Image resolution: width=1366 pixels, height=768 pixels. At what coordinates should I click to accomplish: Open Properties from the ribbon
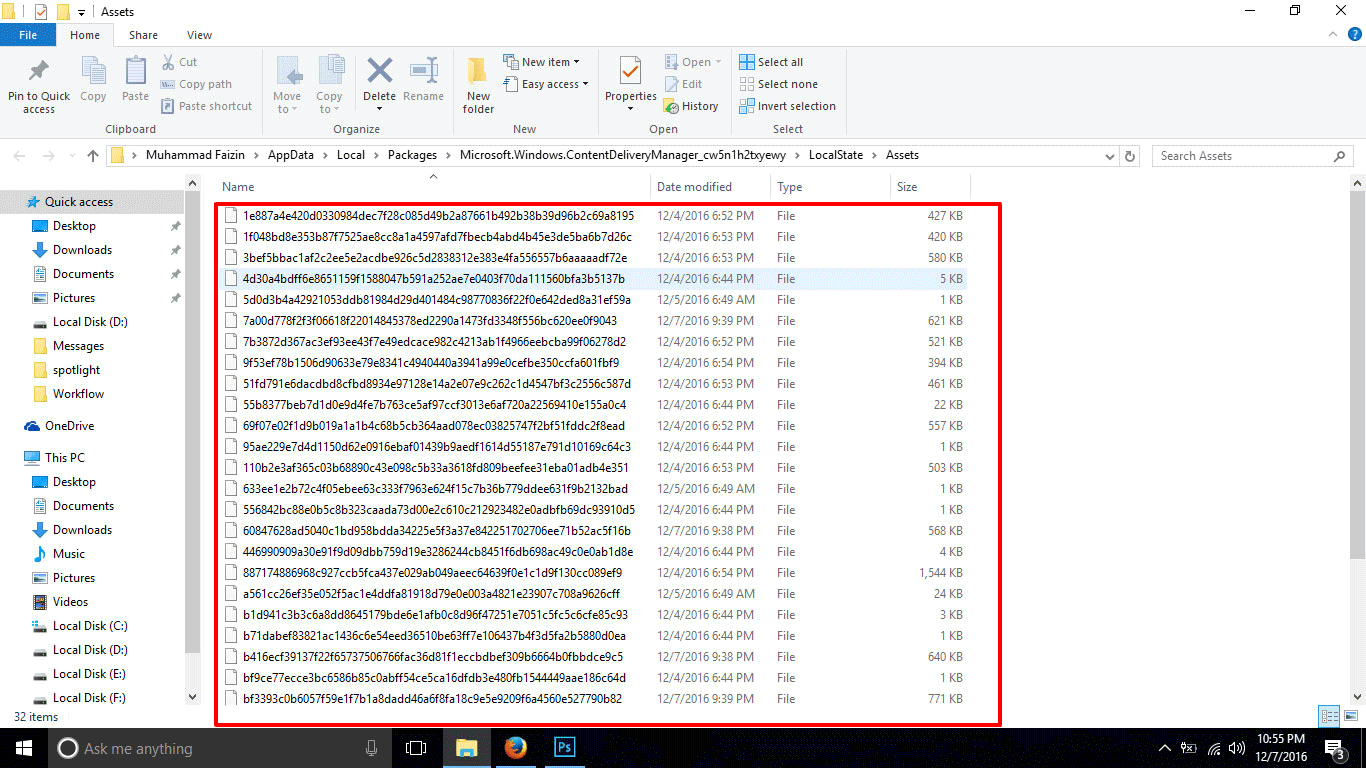(x=630, y=72)
